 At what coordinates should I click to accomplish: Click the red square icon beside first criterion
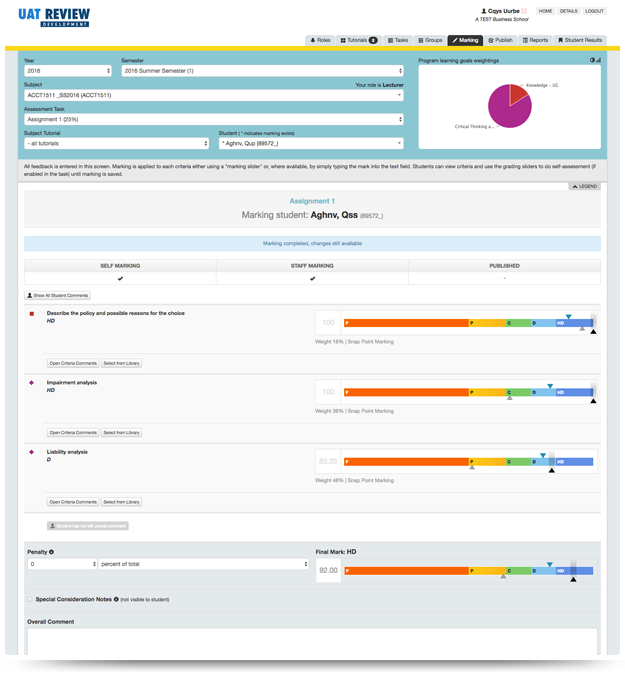point(32,314)
